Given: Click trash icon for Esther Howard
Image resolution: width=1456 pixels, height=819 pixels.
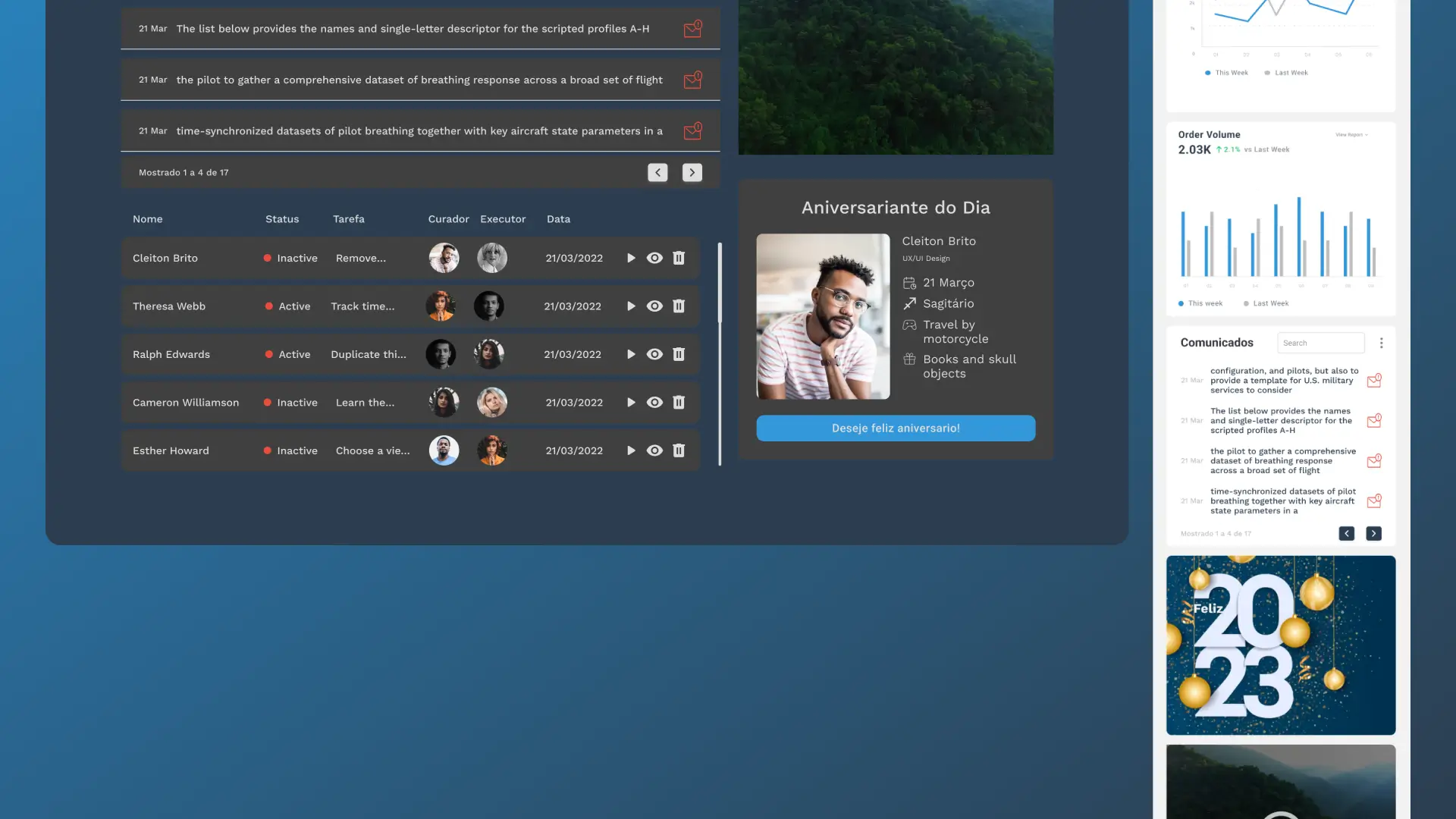Looking at the screenshot, I should click(x=679, y=450).
